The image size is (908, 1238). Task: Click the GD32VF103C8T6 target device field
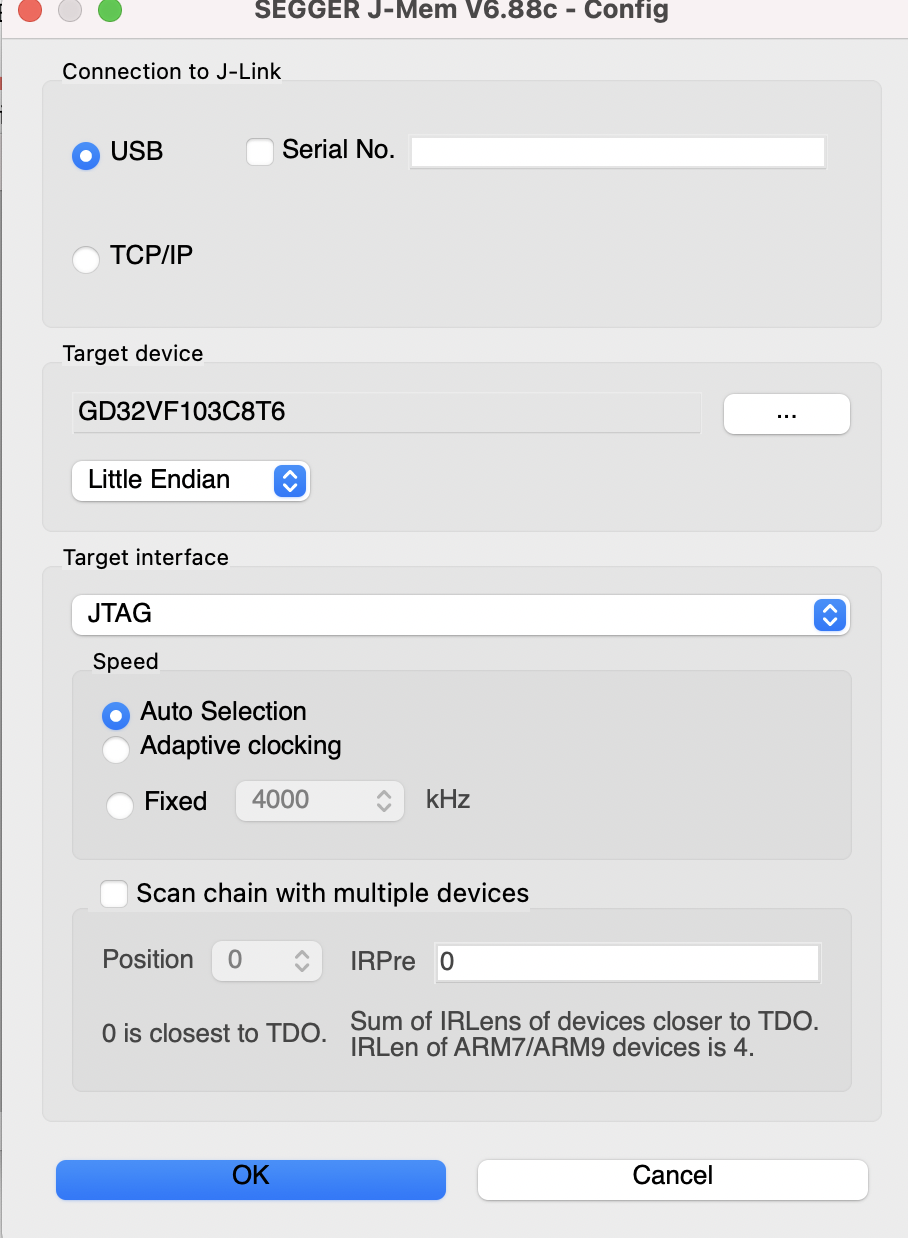pos(386,412)
